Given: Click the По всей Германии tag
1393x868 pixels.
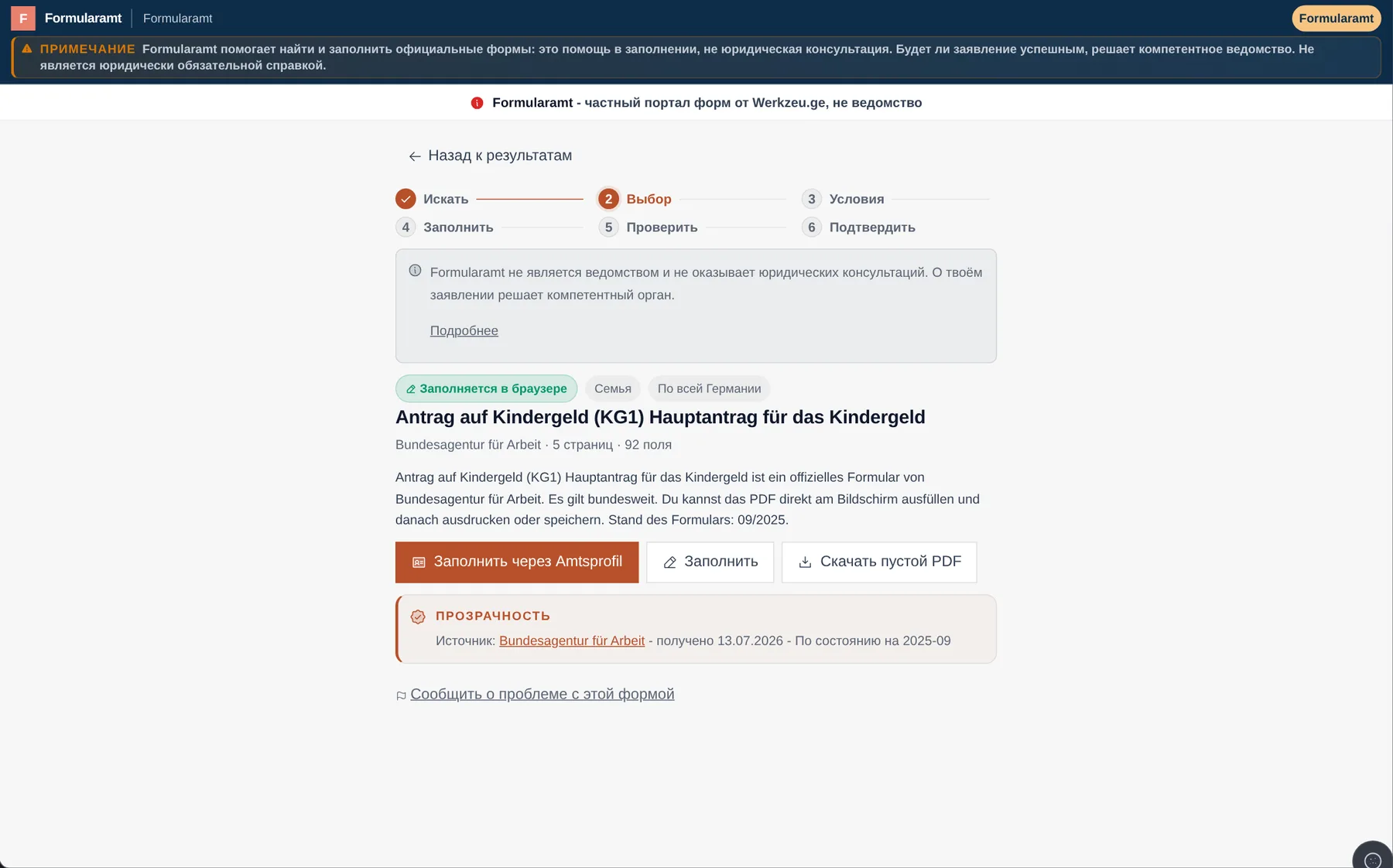Looking at the screenshot, I should click(x=709, y=388).
